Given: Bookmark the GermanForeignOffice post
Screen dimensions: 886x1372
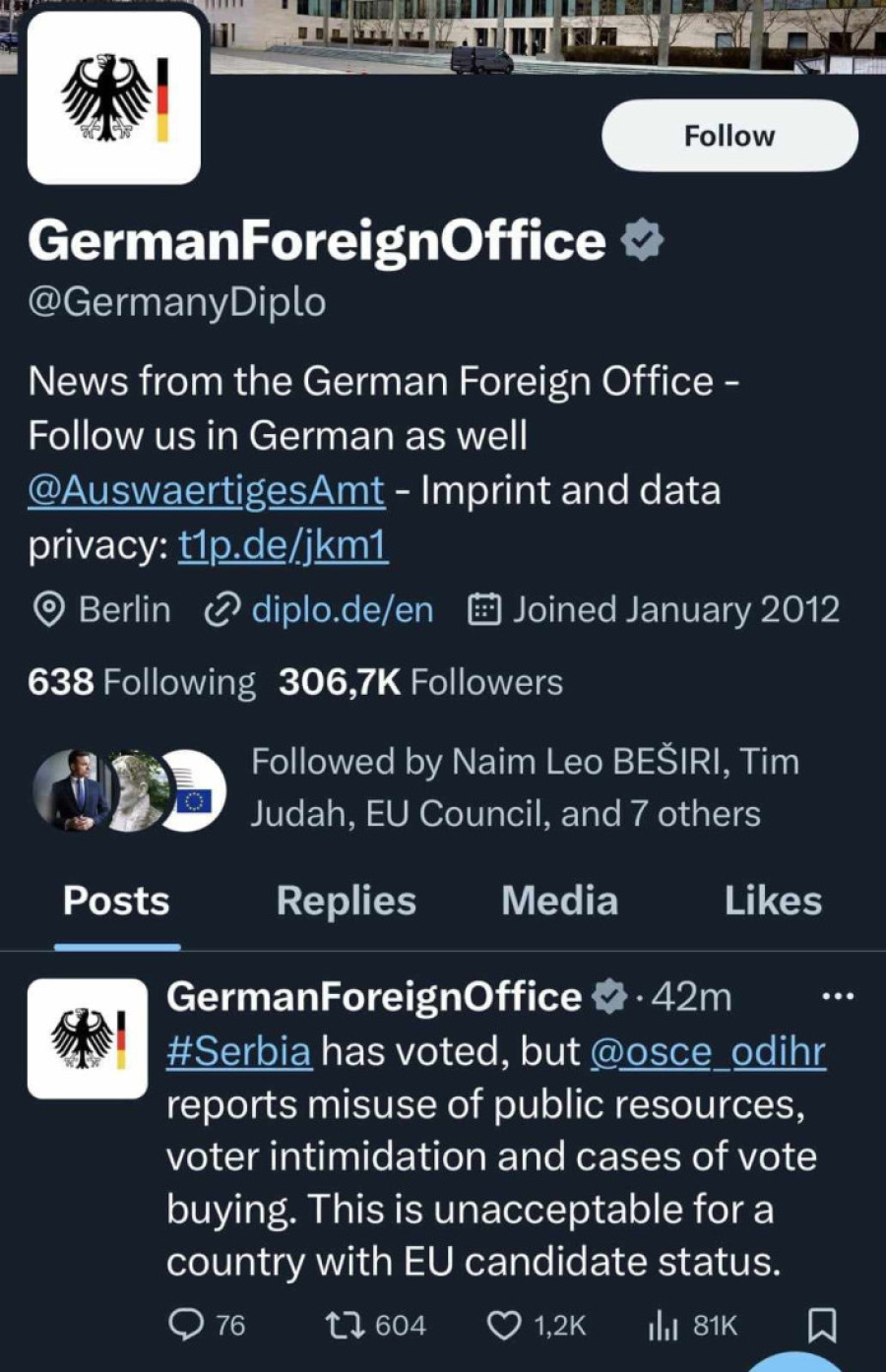Looking at the screenshot, I should pyautogui.click(x=822, y=1325).
